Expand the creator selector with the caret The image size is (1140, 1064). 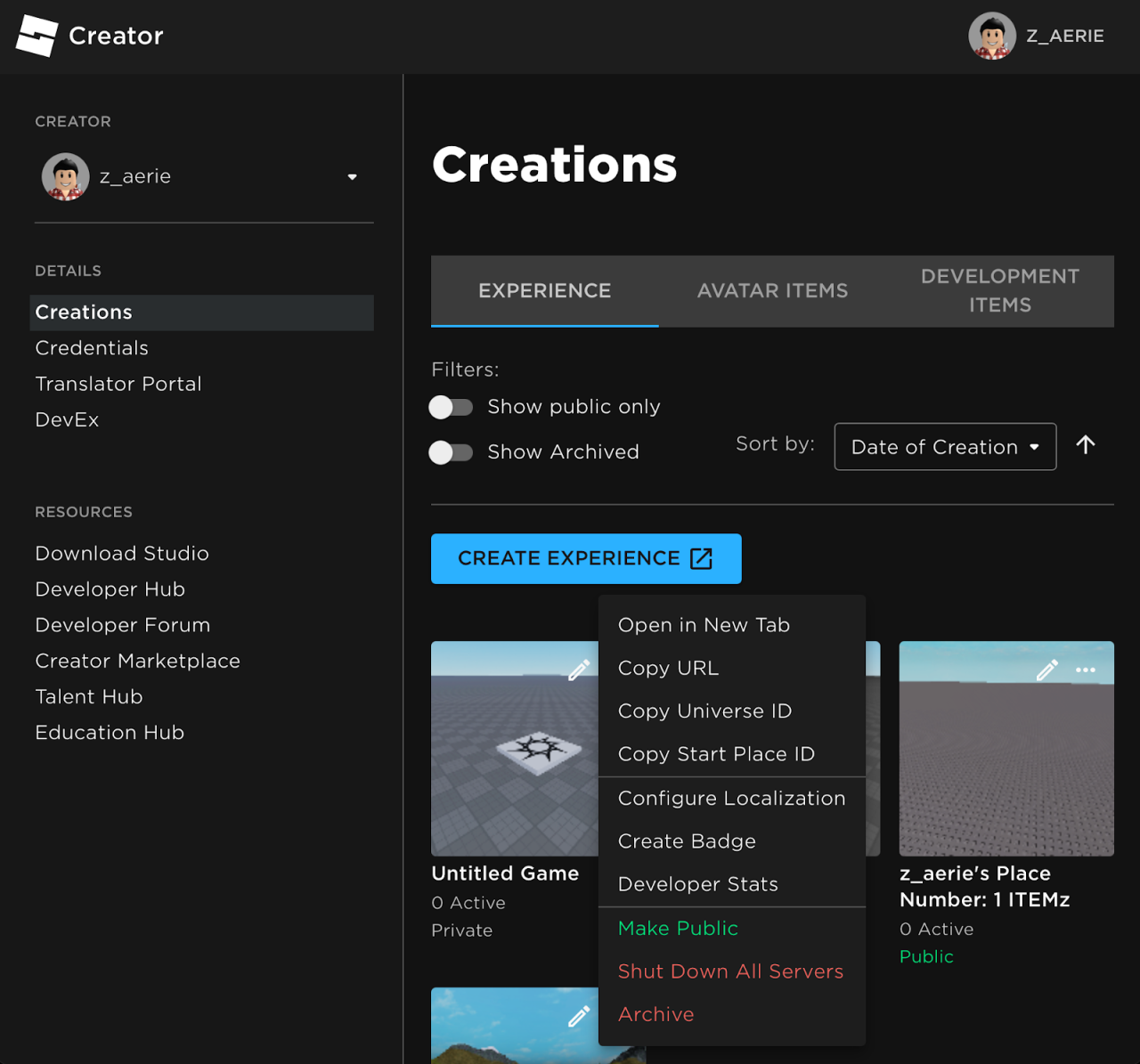tap(352, 177)
